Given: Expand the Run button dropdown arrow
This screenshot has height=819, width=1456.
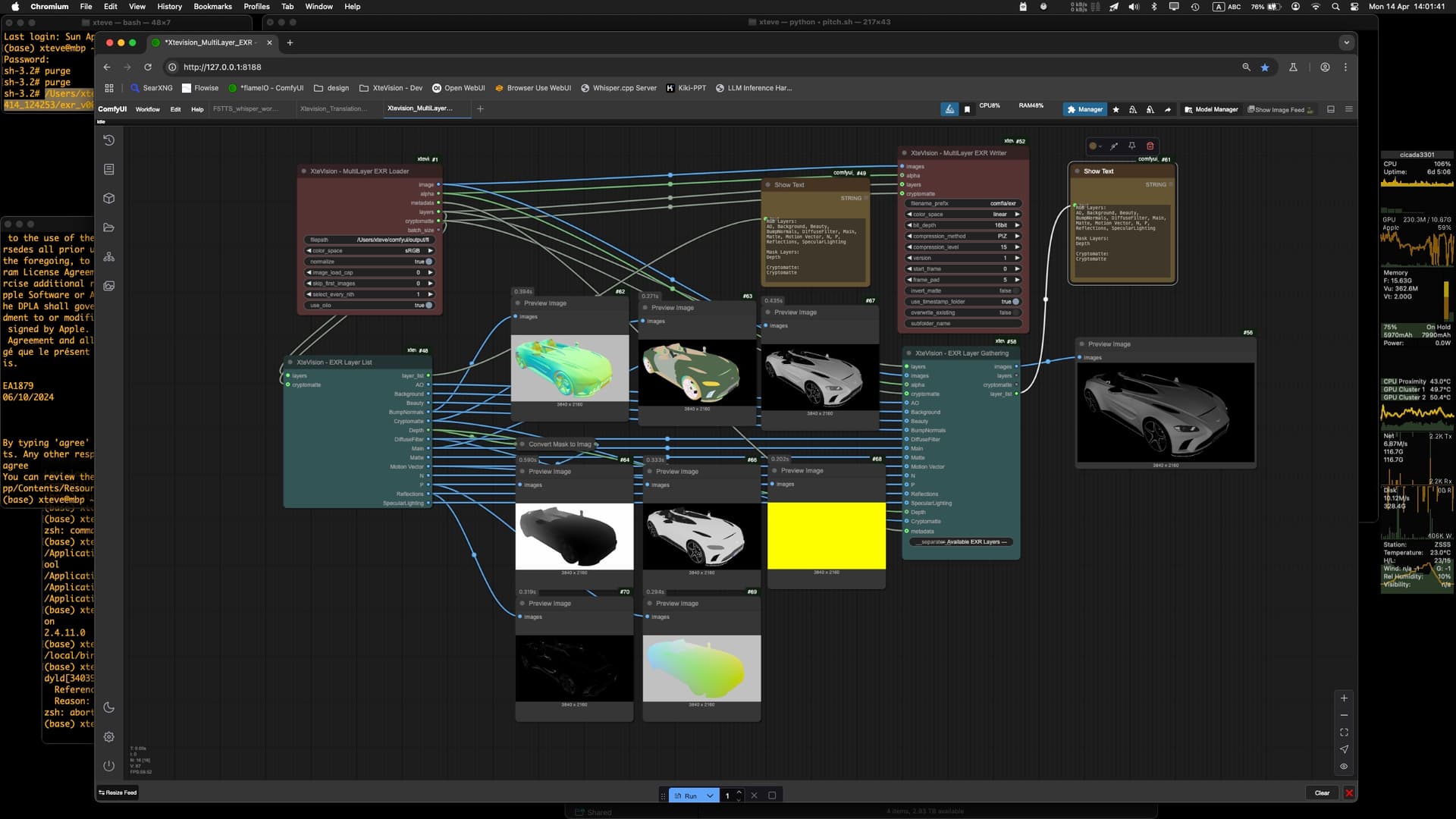Looking at the screenshot, I should point(710,795).
